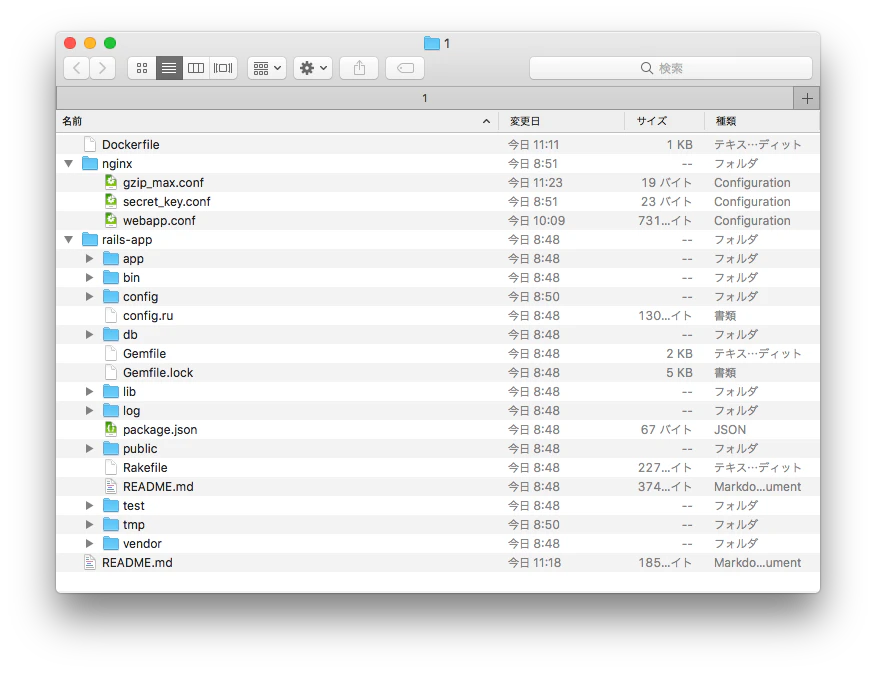
Task: Click the config.ru file icon
Action: point(111,316)
